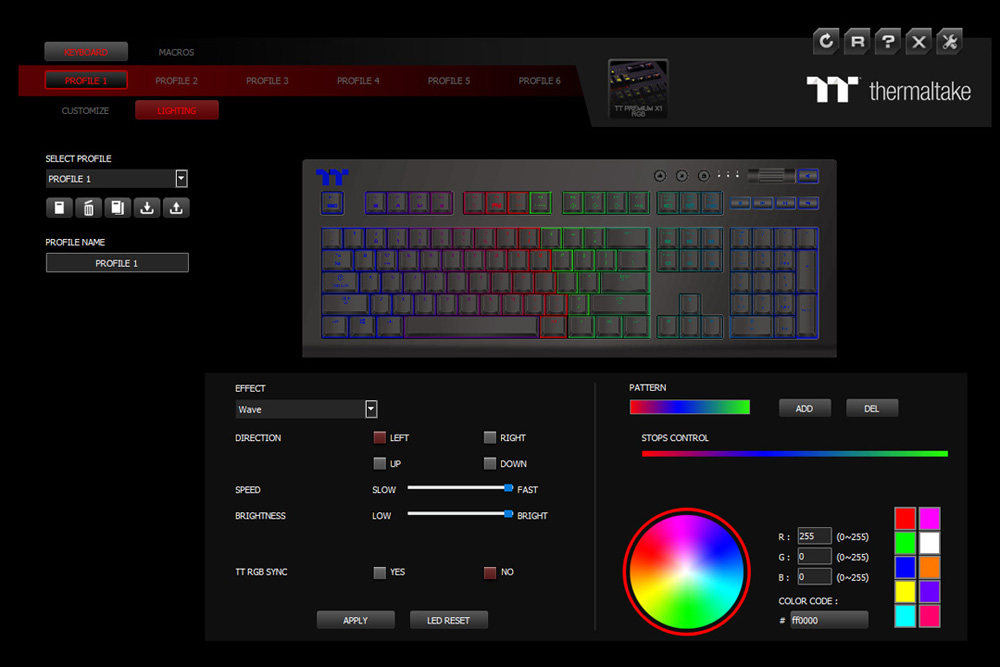Open settings with the wrench icon
1000x667 pixels.
click(949, 41)
